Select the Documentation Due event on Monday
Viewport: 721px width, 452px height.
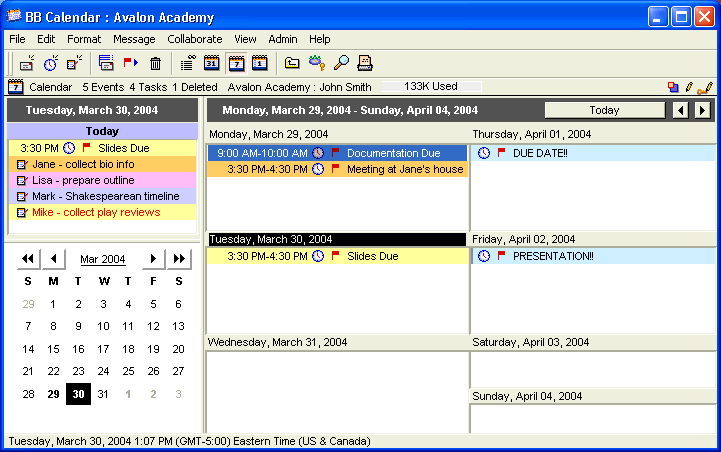pyautogui.click(x=393, y=153)
